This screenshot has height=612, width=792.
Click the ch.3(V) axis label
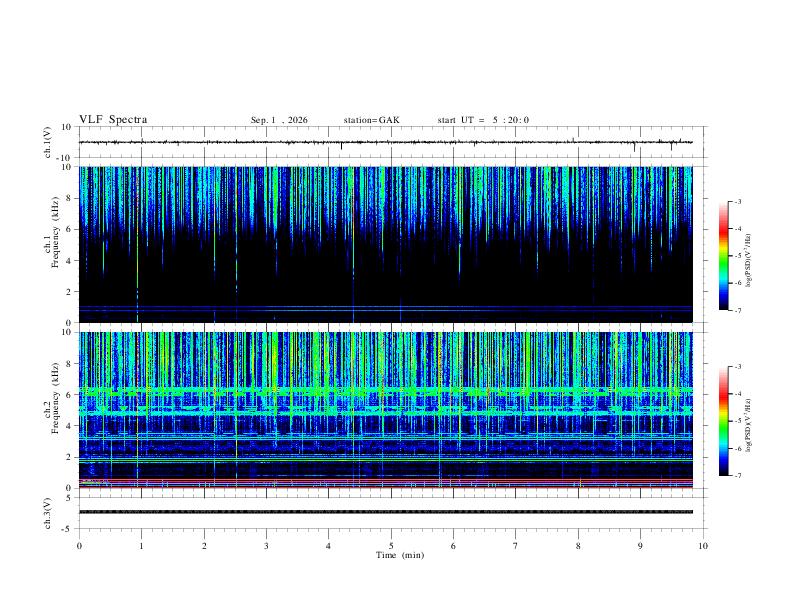pyautogui.click(x=48, y=514)
